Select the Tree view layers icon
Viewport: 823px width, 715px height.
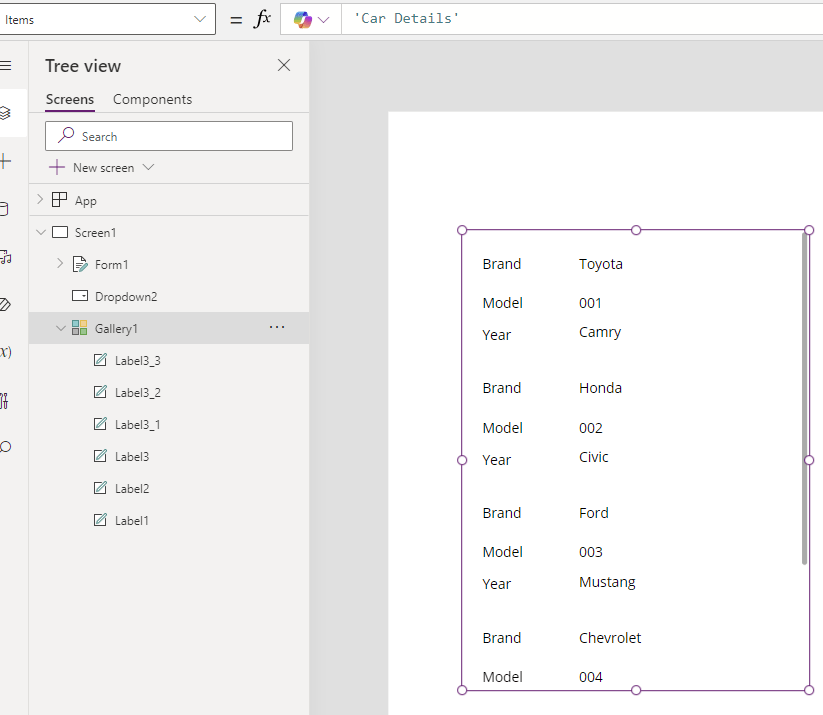point(5,113)
